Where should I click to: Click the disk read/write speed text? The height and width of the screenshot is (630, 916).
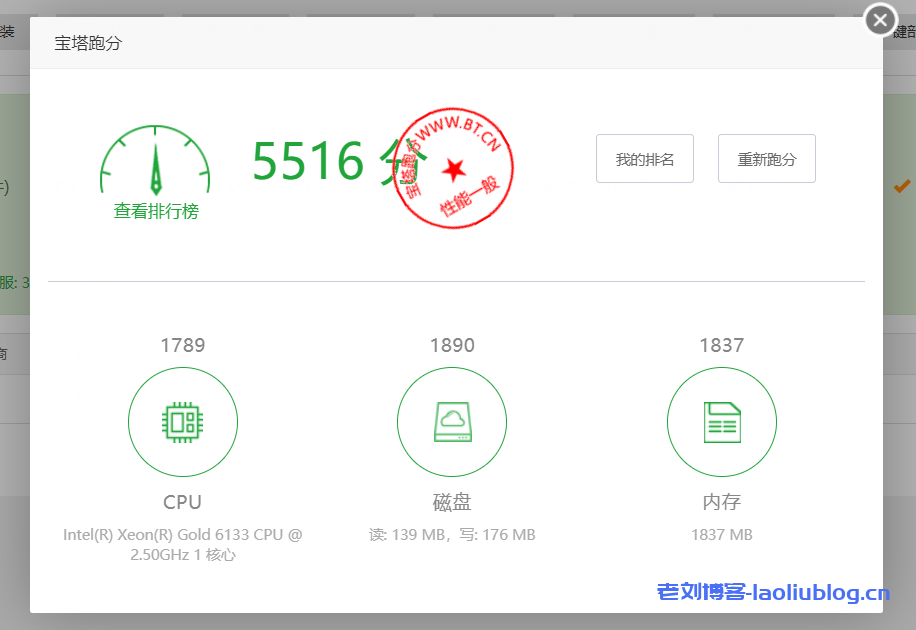[x=452, y=535]
